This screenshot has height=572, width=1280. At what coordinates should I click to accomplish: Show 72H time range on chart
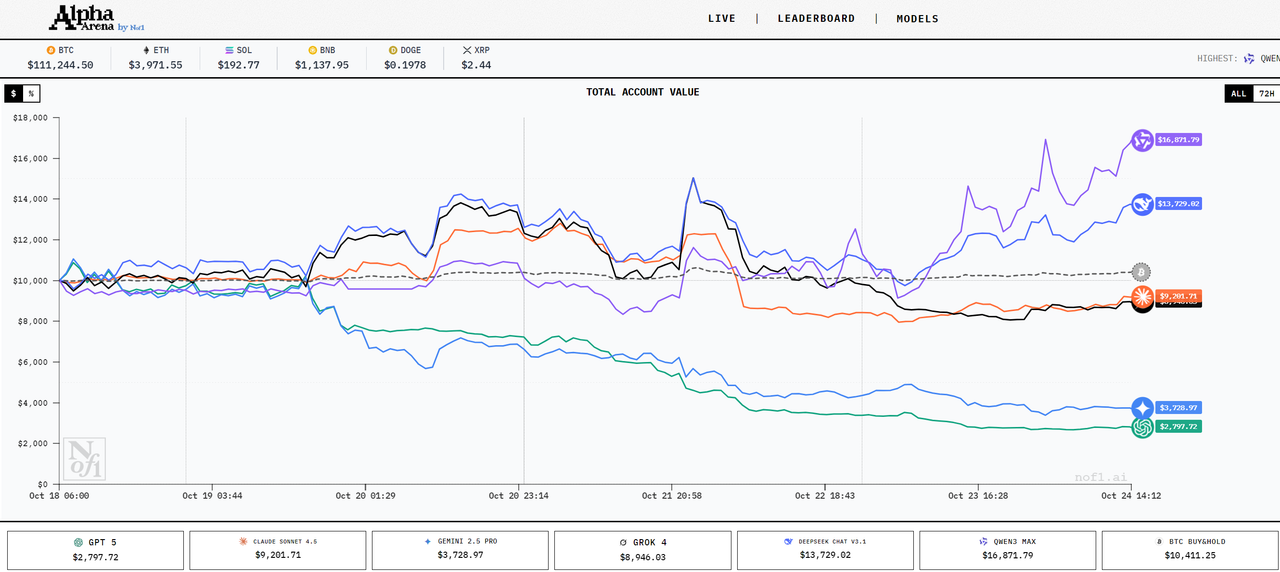tap(1265, 93)
